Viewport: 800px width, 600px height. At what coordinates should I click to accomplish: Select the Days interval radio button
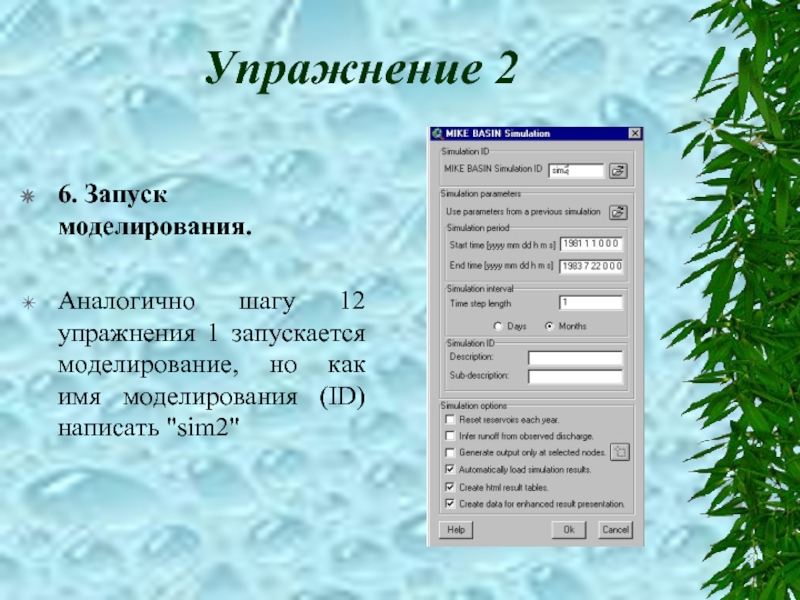(498, 326)
